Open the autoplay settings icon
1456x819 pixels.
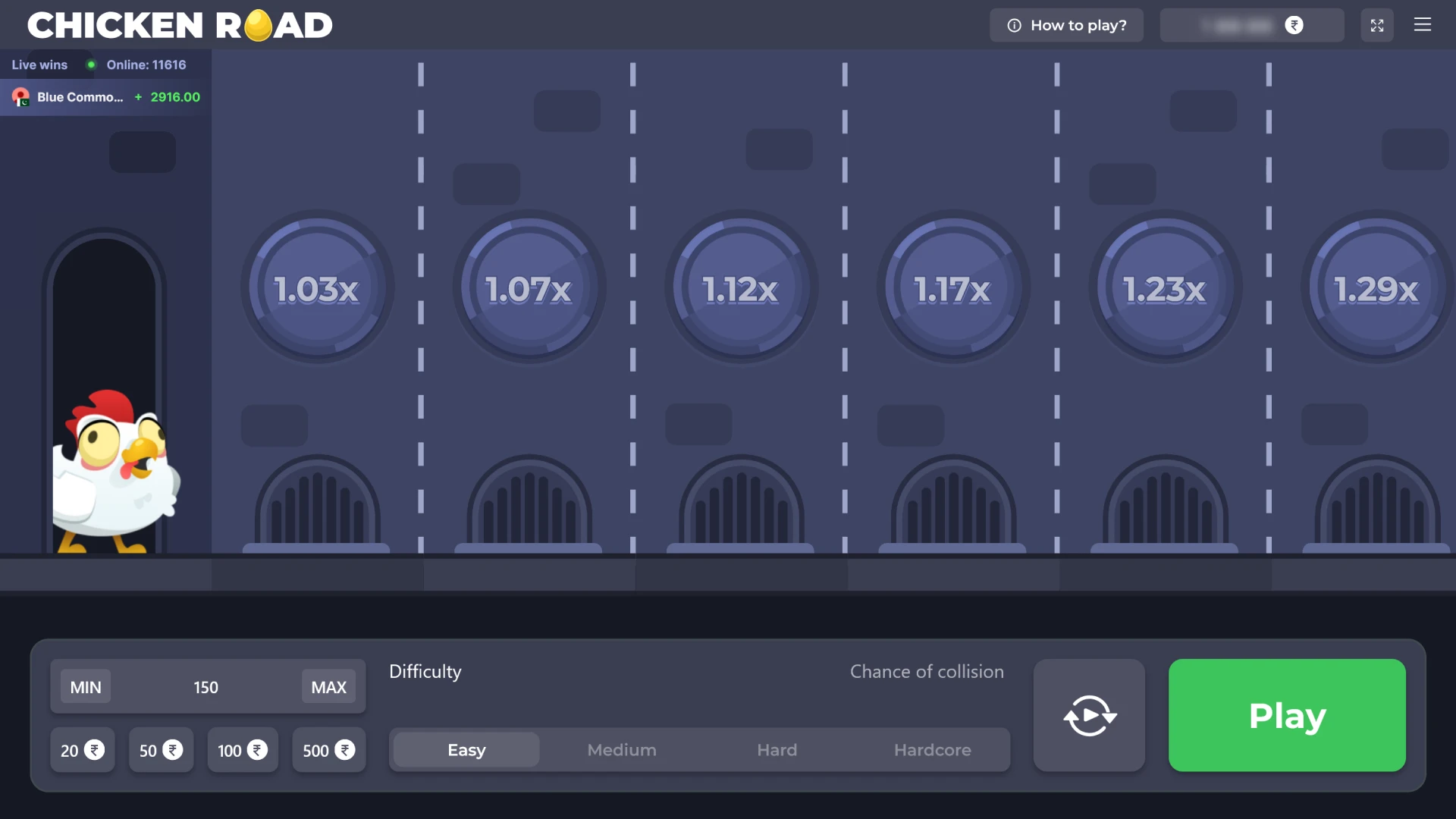tap(1089, 715)
